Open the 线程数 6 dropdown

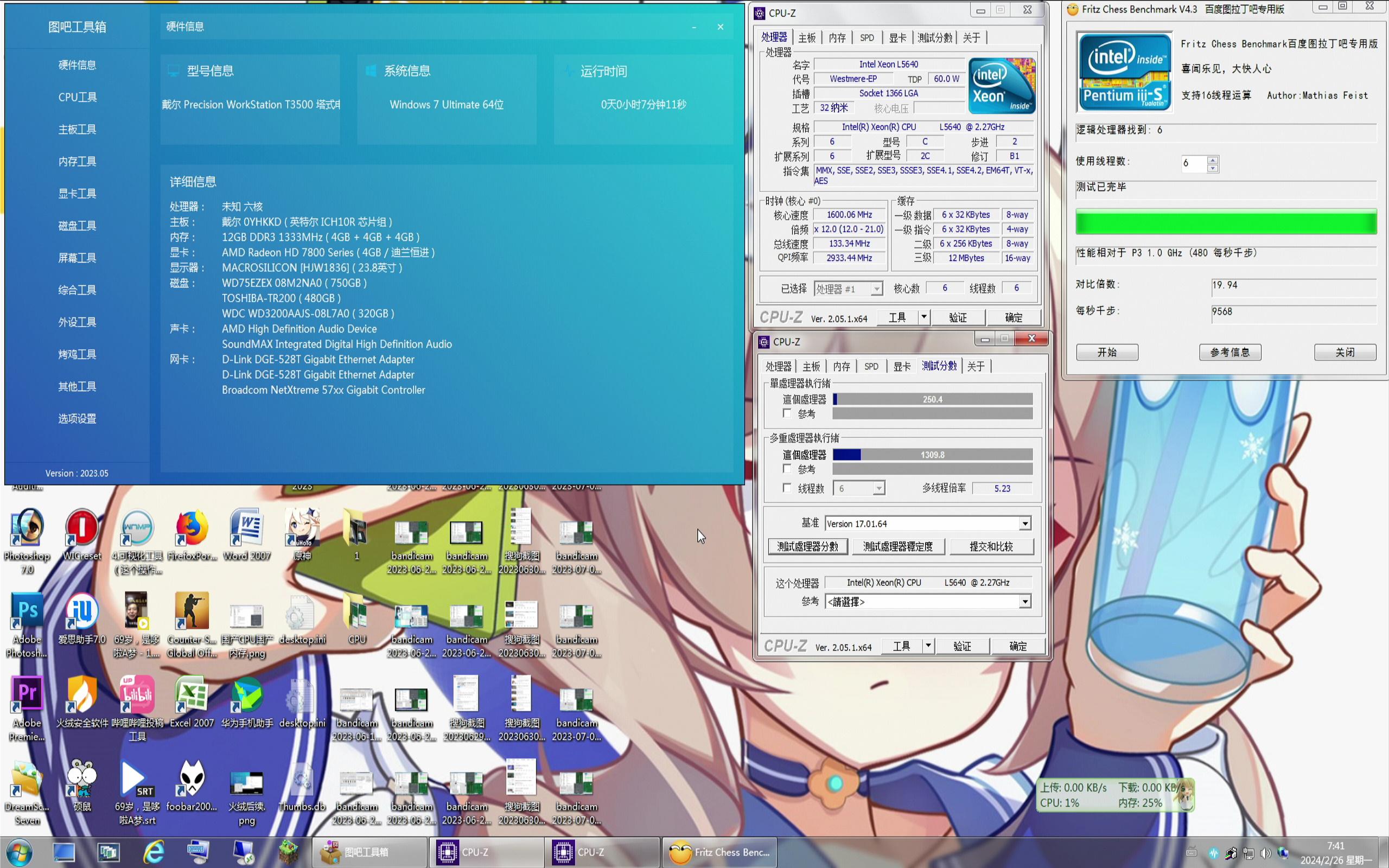[859, 489]
